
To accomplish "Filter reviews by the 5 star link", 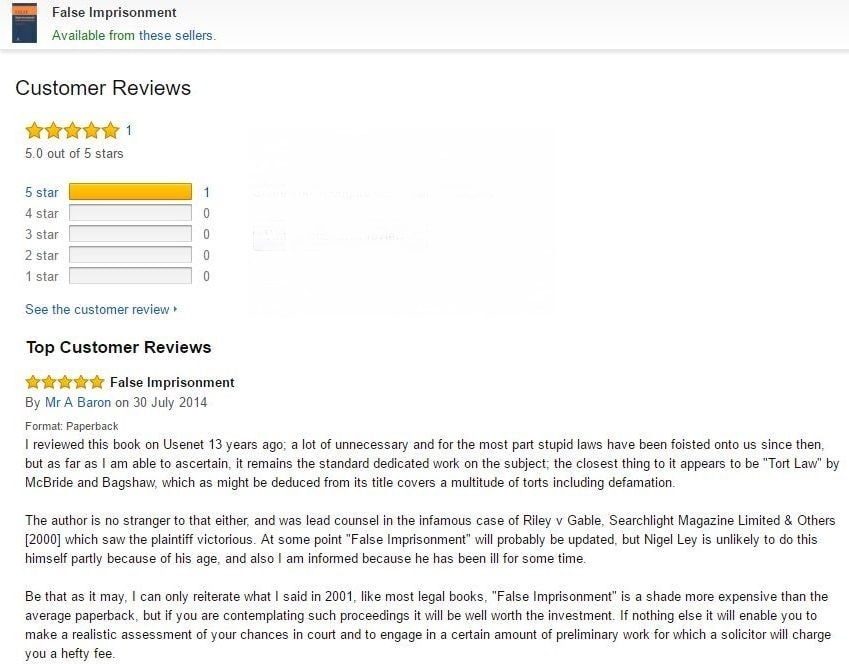I will click(42, 192).
